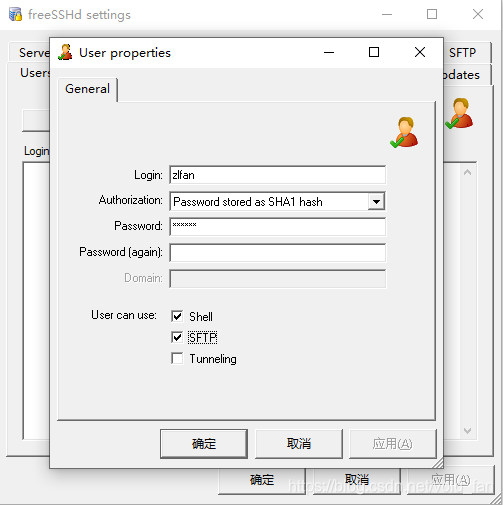The image size is (503, 505).
Task: Close the freeSSHd settings window
Action: point(478,14)
